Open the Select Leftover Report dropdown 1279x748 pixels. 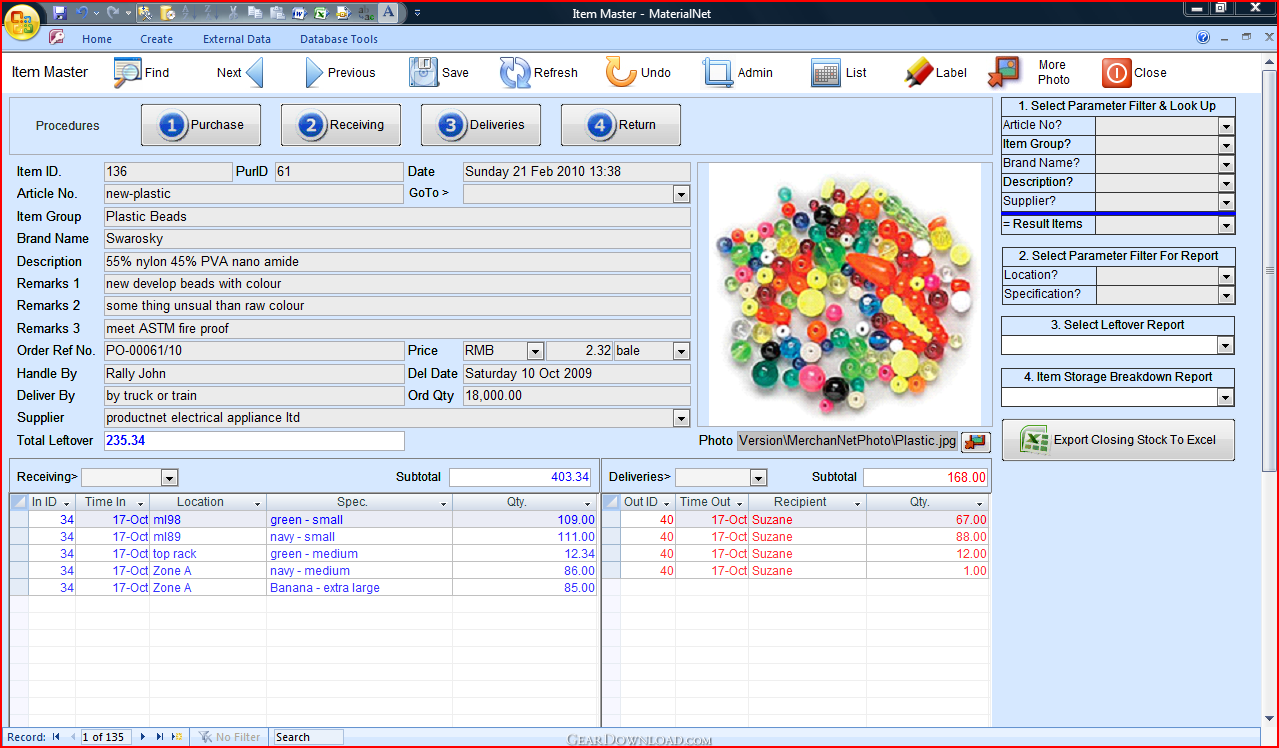(x=1225, y=345)
